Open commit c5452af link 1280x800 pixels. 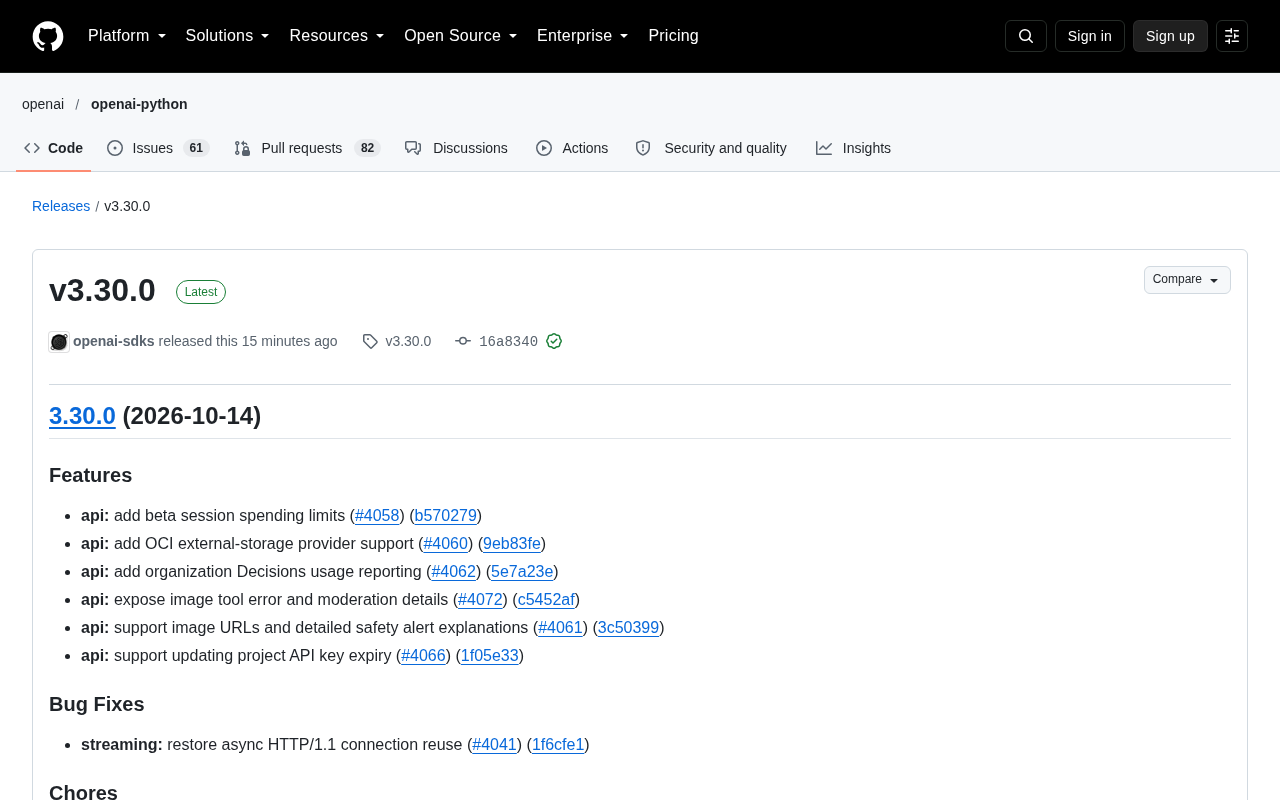click(x=546, y=600)
